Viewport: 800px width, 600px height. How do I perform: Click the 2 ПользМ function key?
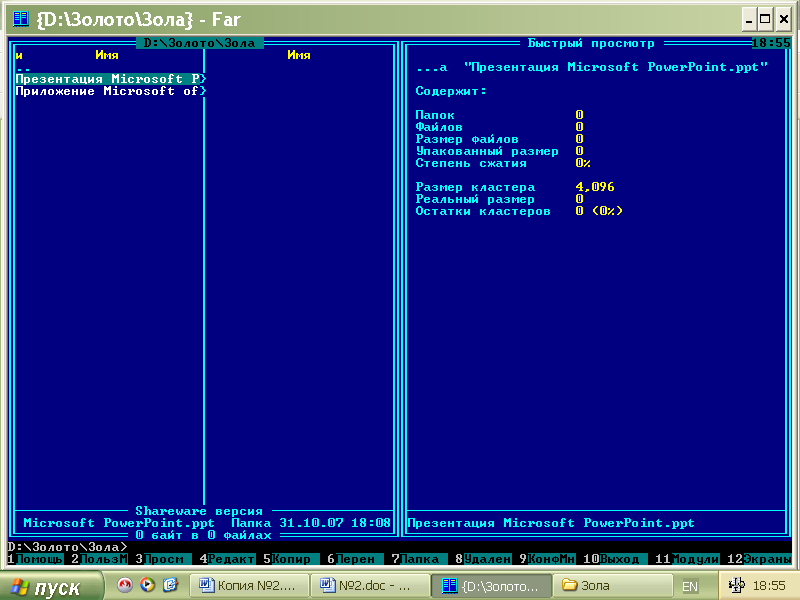point(99,559)
